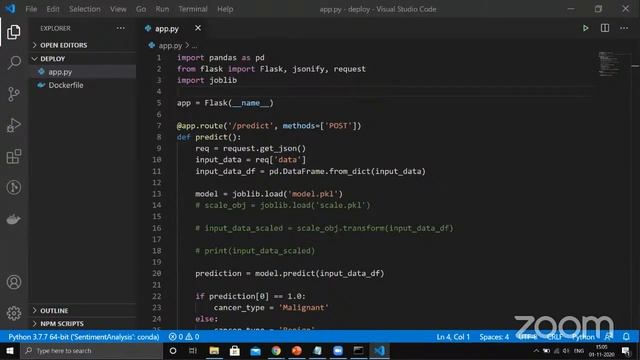Viewport: 640px width, 360px height.
Task: Click app.py in the breadcrumb bar
Action: pyautogui.click(x=170, y=45)
